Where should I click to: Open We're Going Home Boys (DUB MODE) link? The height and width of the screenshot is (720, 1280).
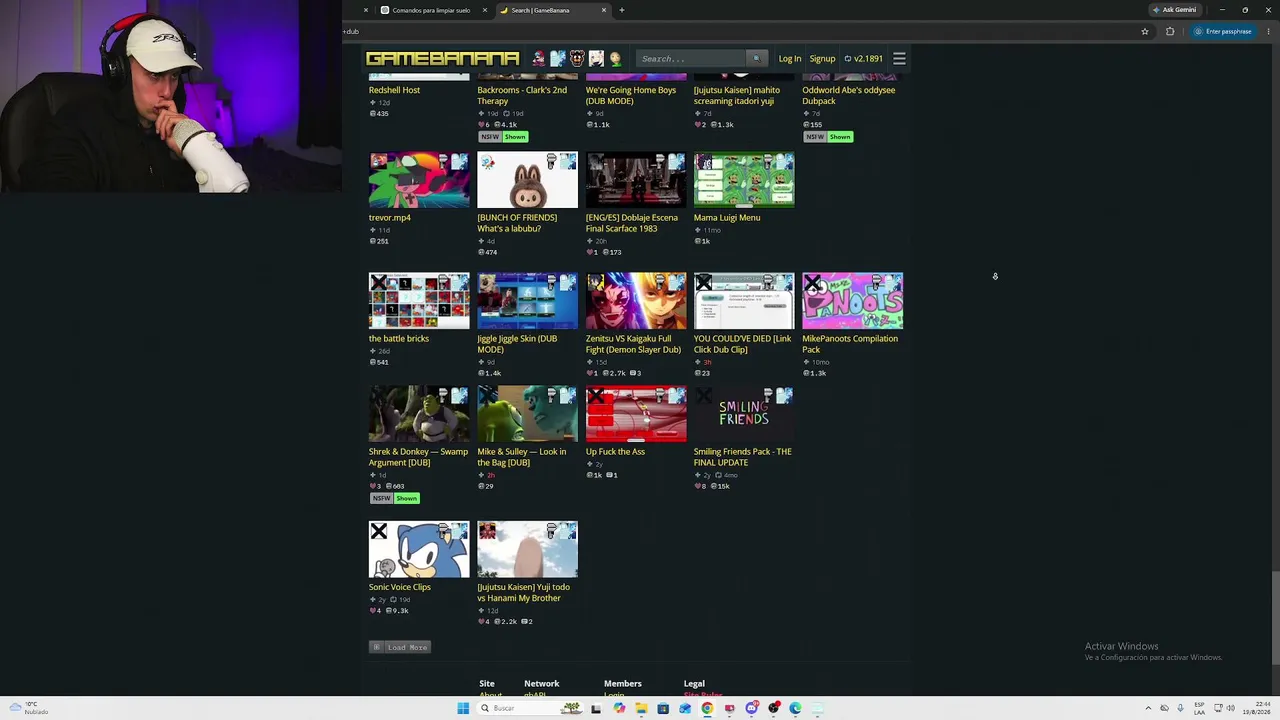pyautogui.click(x=631, y=96)
